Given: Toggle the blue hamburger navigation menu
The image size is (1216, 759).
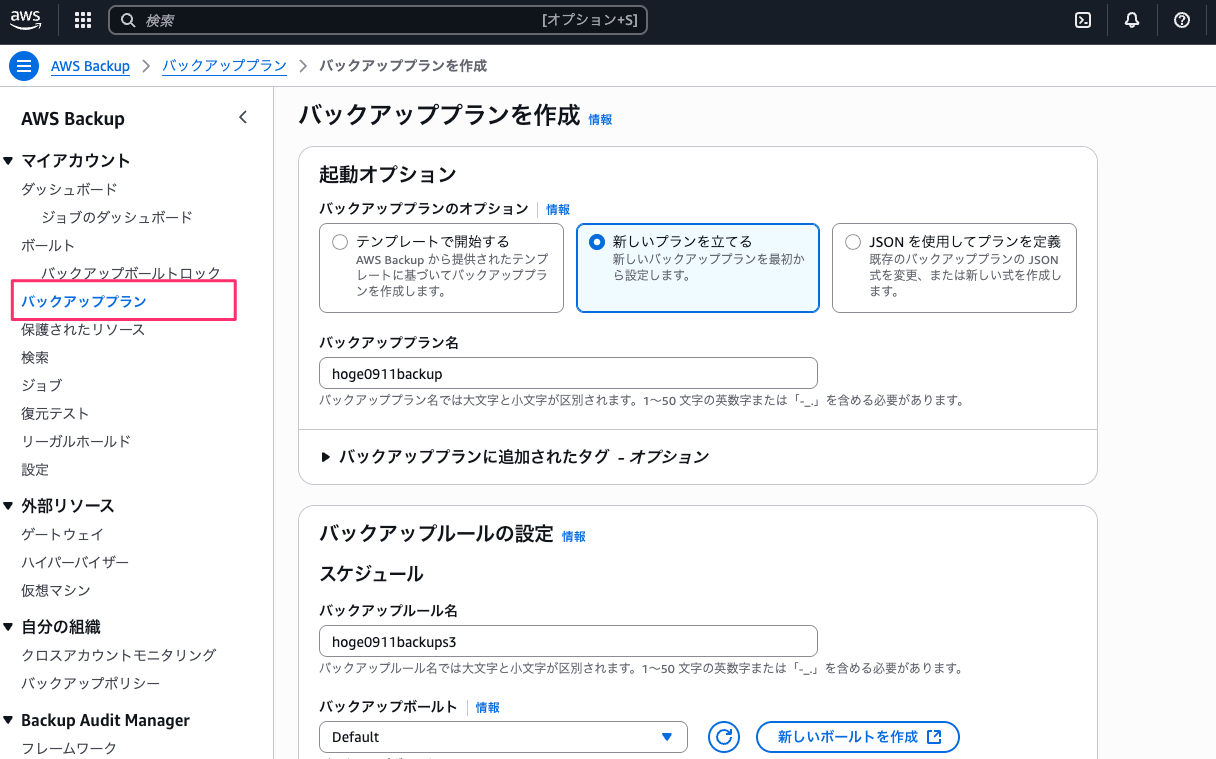Looking at the screenshot, I should tap(24, 66).
